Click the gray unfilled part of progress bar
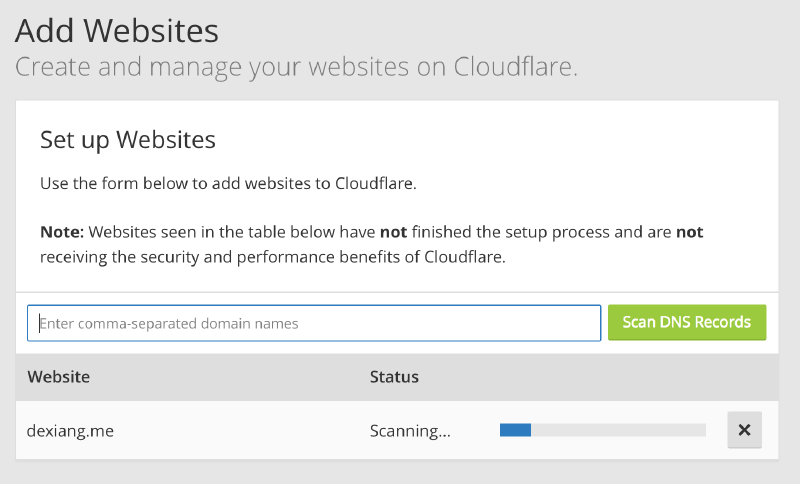The image size is (800, 484). pos(618,430)
